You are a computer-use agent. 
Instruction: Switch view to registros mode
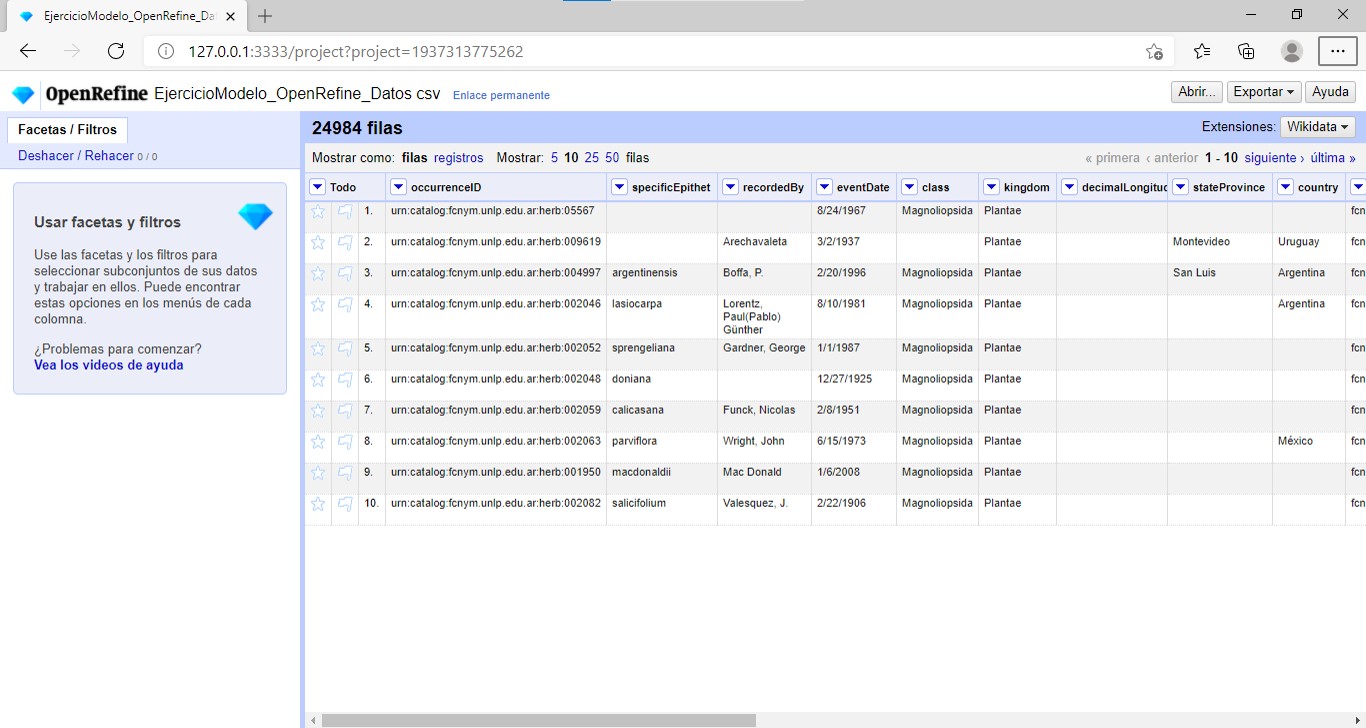(458, 158)
